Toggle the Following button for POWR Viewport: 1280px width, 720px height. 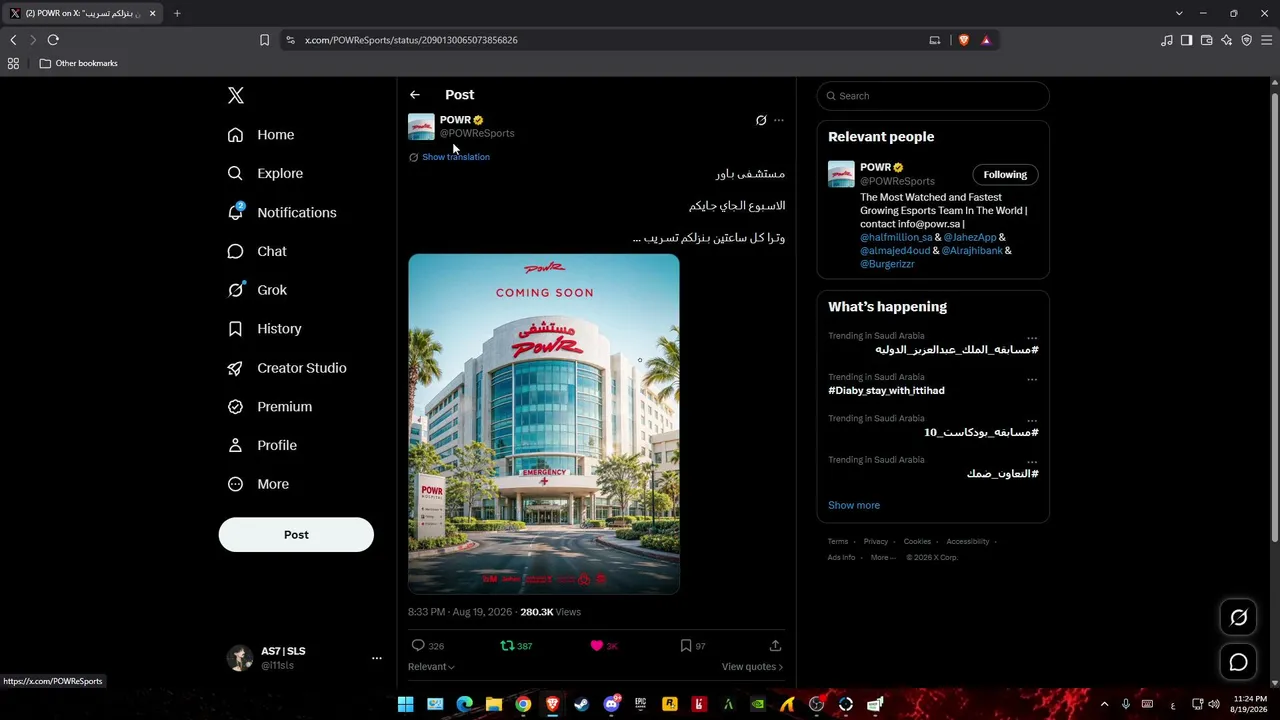tap(1005, 175)
